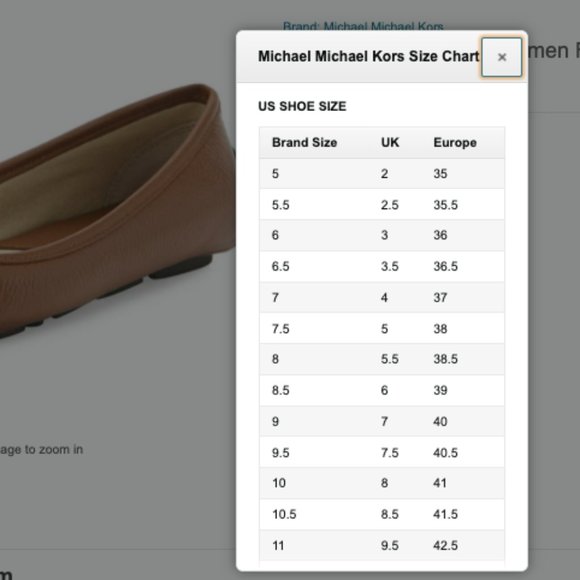This screenshot has height=580, width=580.
Task: Click UK 5.5 value
Action: [x=390, y=359]
